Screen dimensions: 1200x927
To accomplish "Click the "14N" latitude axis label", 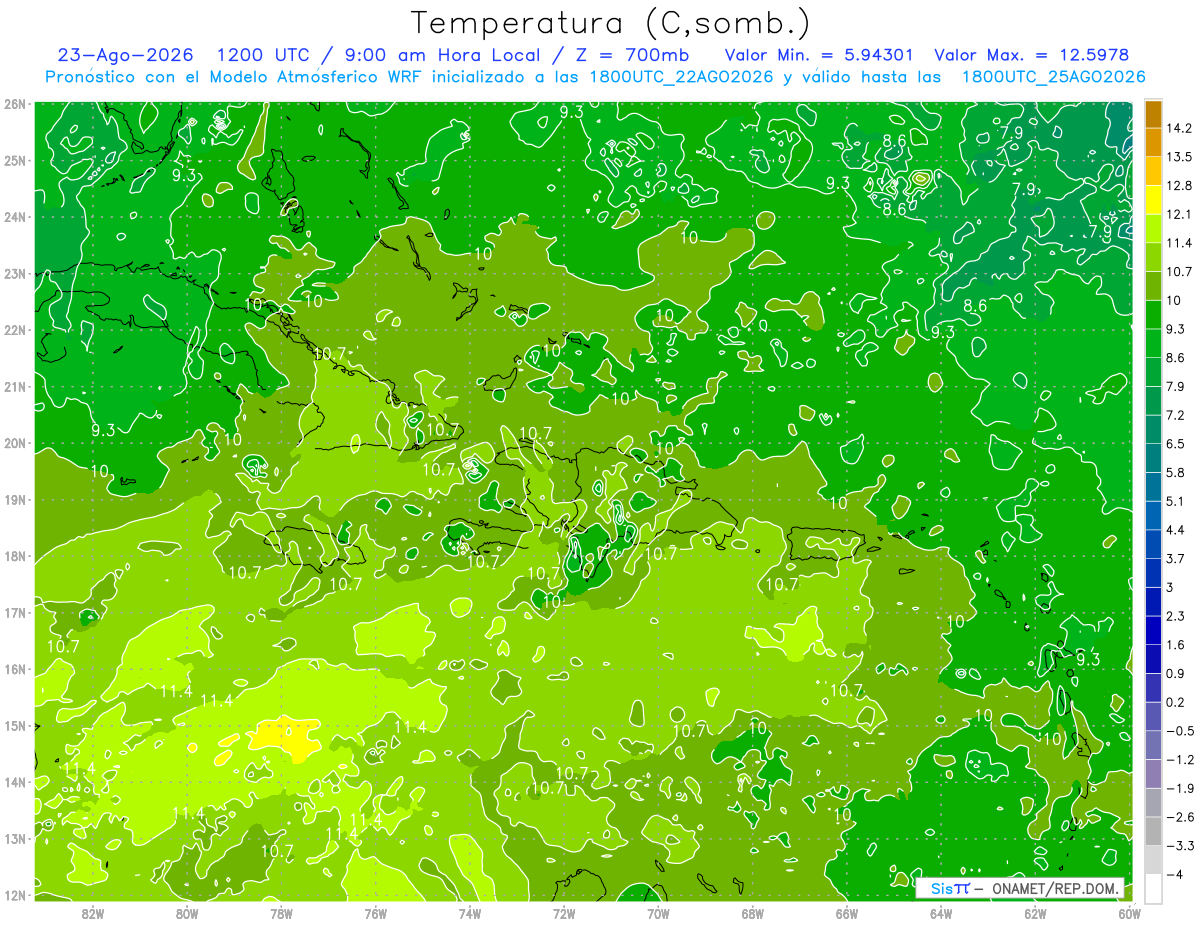I will click(15, 782).
